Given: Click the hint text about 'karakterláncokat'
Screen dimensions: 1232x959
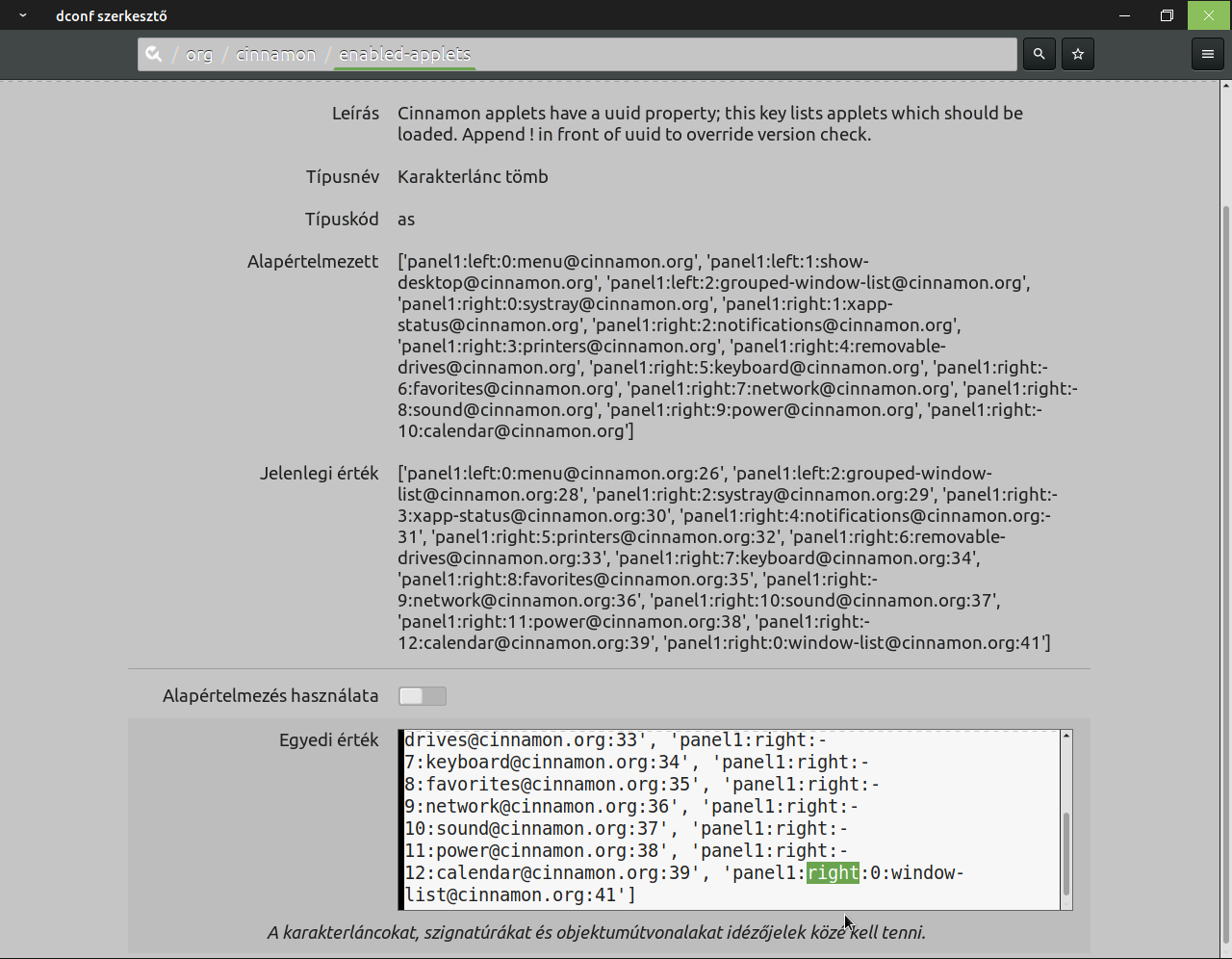Looking at the screenshot, I should (x=597, y=932).
